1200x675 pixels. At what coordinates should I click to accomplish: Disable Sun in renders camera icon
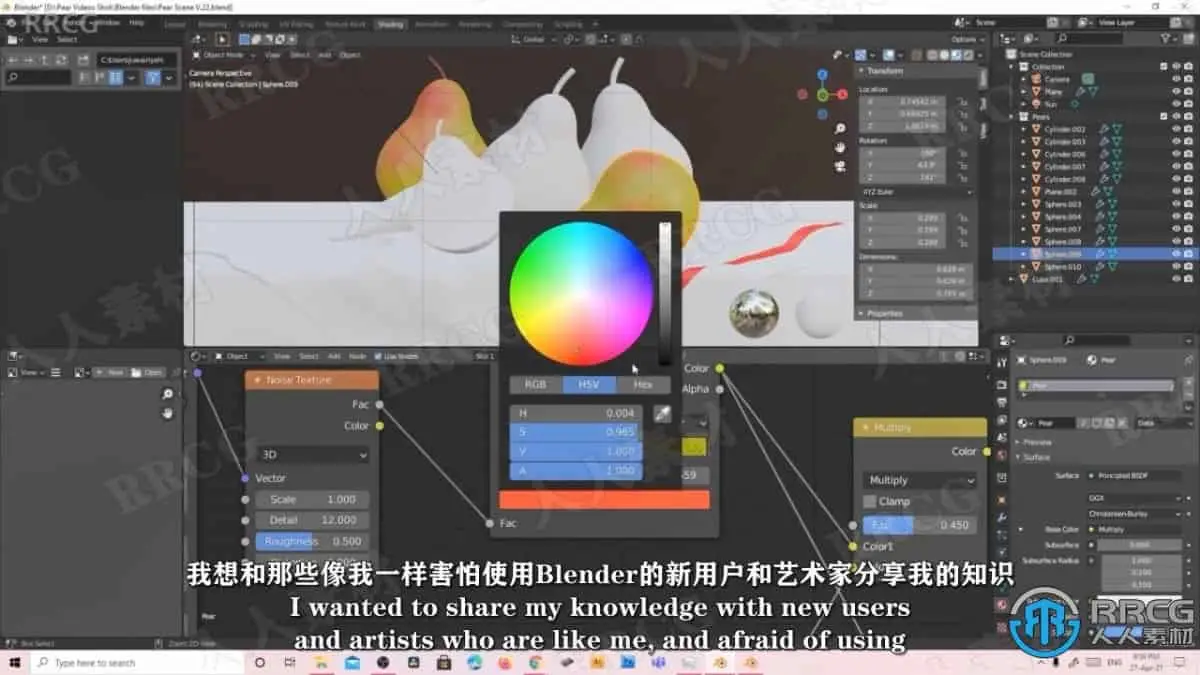point(1188,103)
